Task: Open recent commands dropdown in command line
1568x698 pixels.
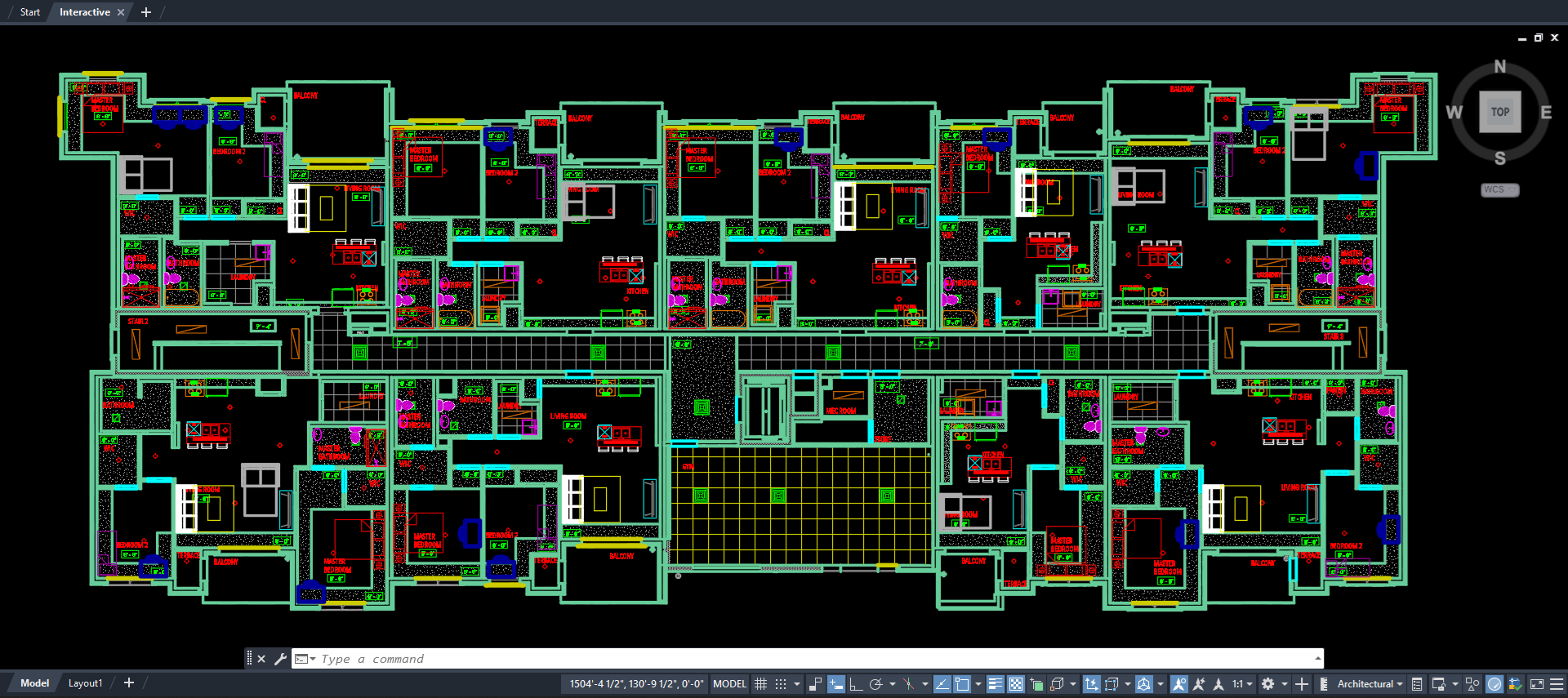Action: [x=305, y=659]
